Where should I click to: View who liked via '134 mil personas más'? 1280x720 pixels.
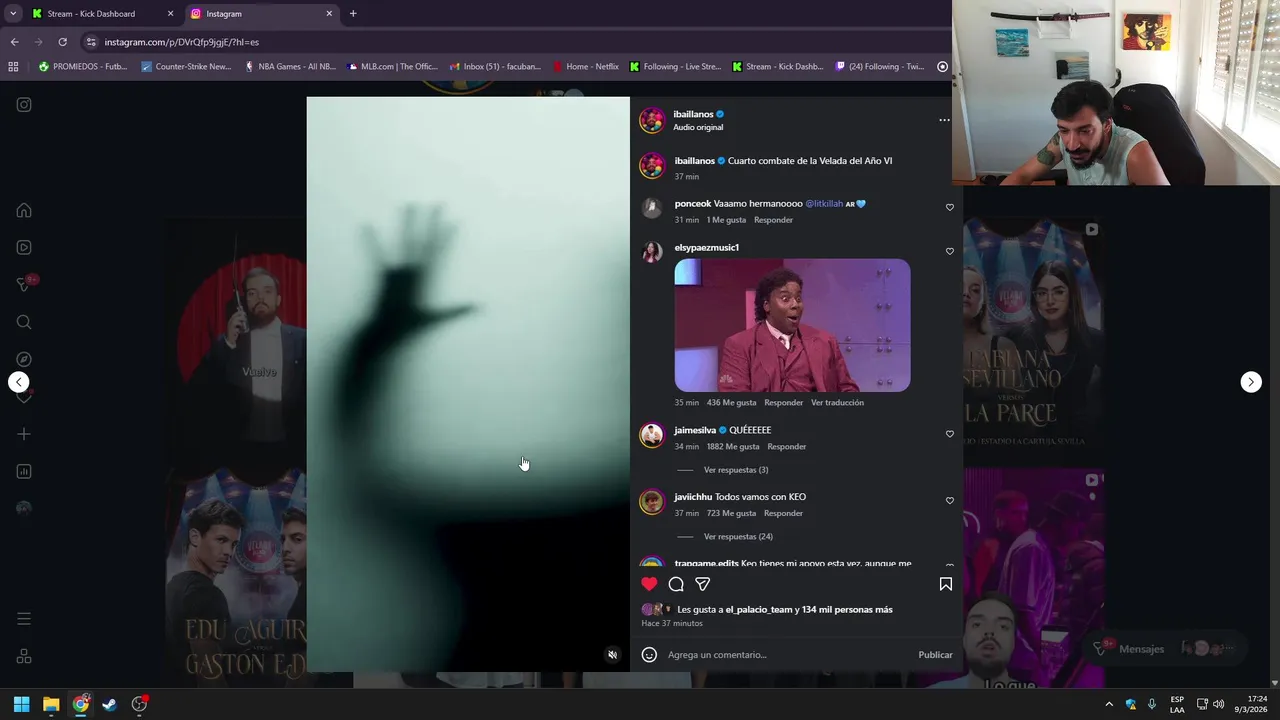pos(847,609)
